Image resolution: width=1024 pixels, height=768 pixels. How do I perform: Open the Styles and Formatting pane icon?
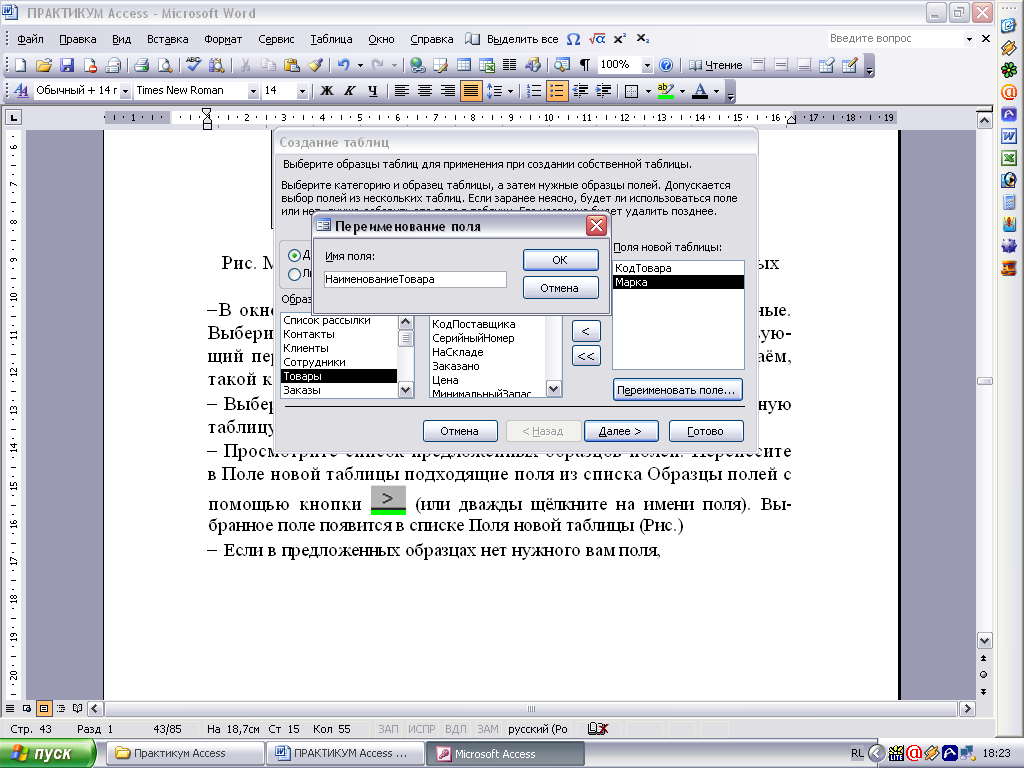click(x=21, y=90)
